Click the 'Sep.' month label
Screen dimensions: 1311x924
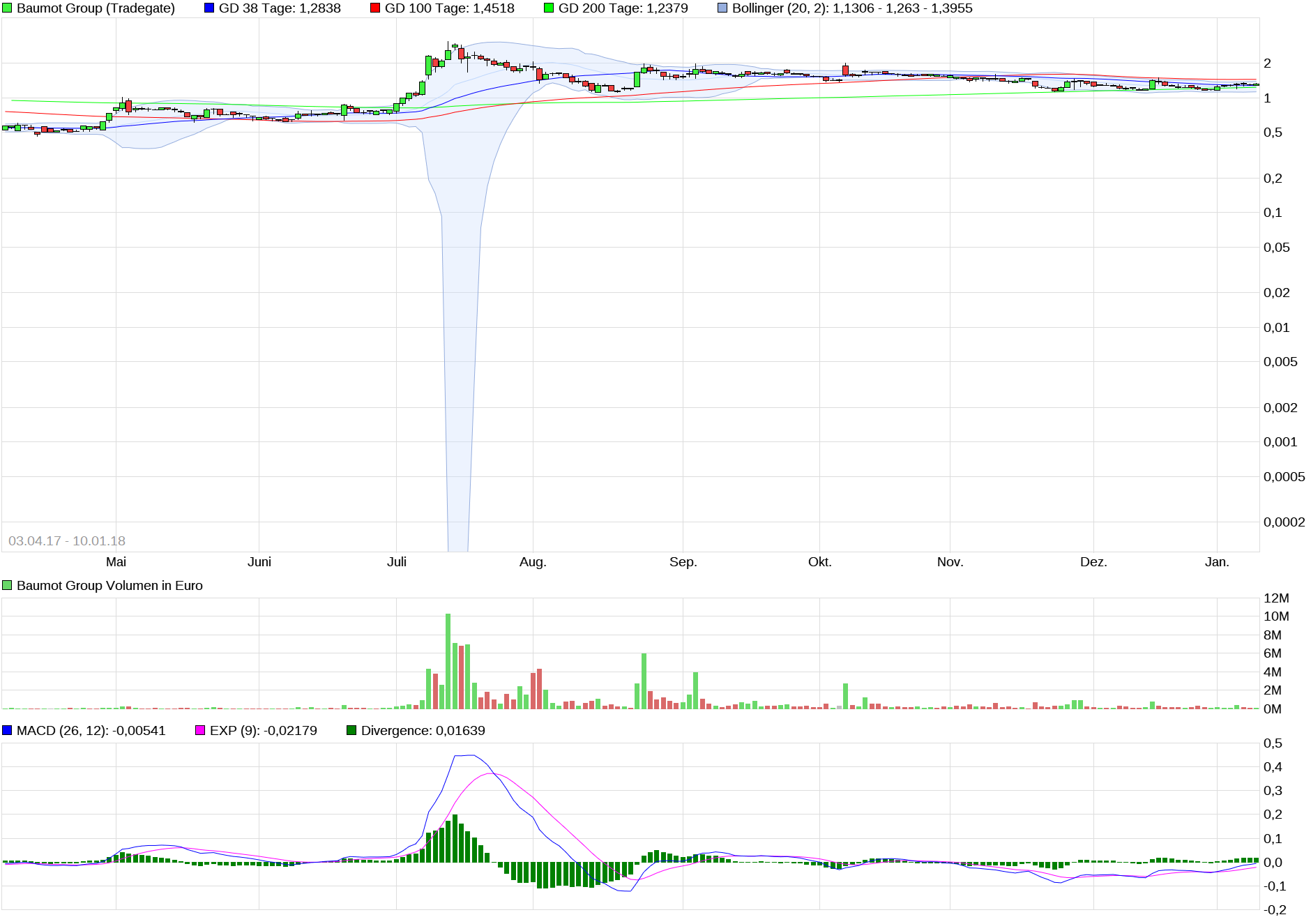coord(683,562)
